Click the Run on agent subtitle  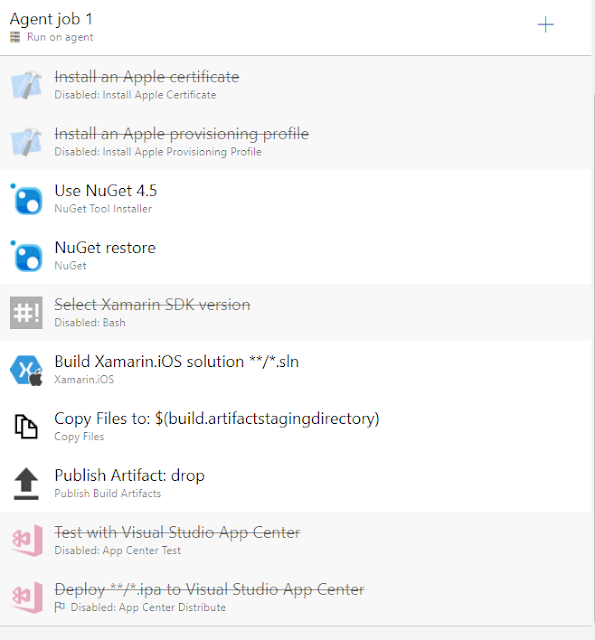(60, 37)
